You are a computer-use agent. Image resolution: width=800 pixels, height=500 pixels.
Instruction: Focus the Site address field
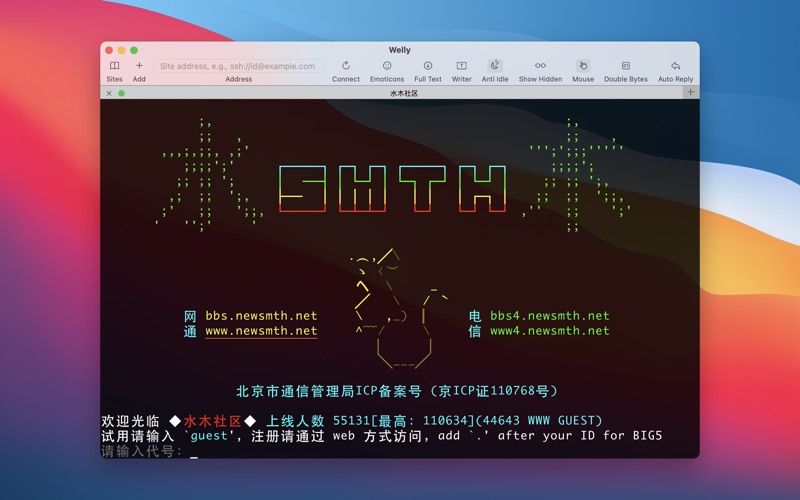pyautogui.click(x=238, y=66)
